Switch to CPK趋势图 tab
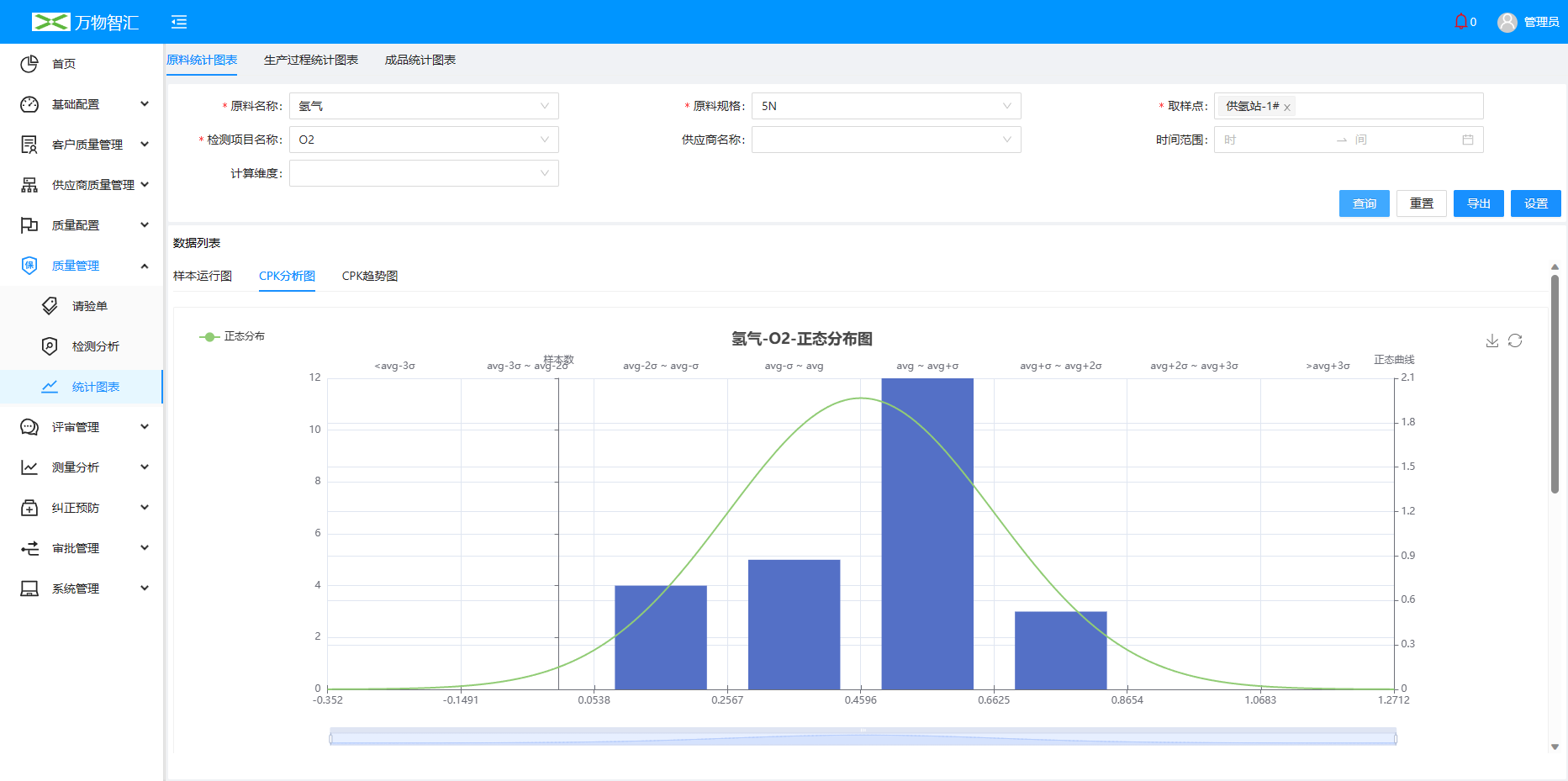1568x781 pixels. tap(370, 276)
